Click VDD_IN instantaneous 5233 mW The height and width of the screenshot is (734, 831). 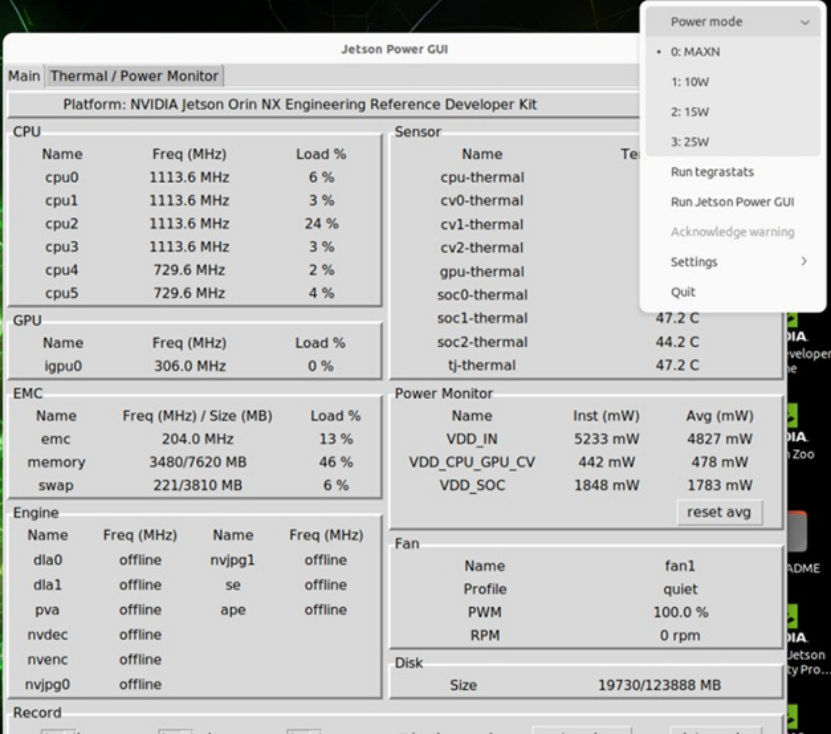606,439
